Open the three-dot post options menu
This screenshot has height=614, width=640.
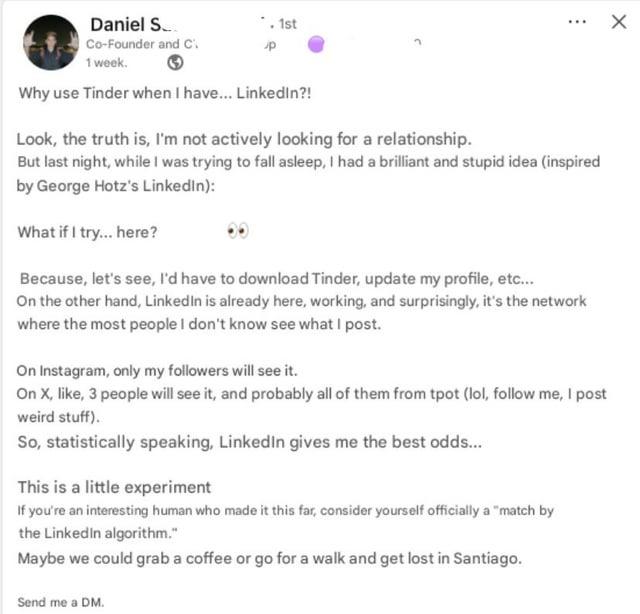576,22
